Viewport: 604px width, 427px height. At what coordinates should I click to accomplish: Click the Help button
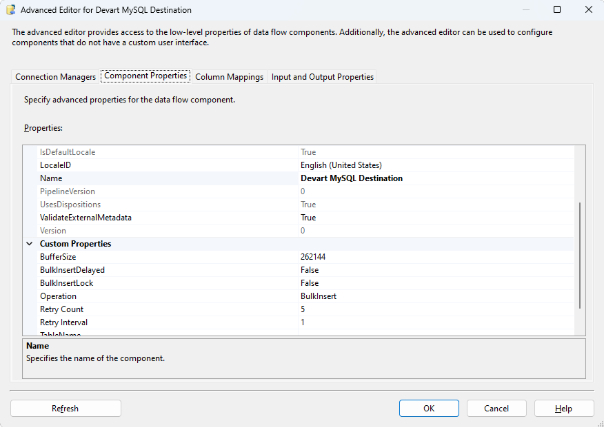[563, 408]
